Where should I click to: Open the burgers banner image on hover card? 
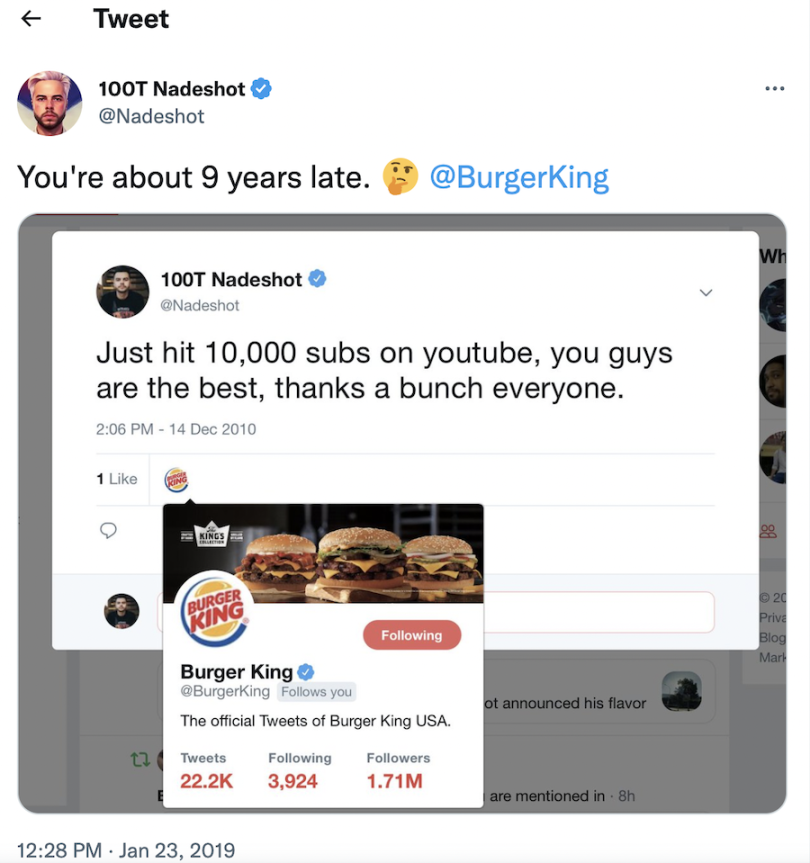(324, 553)
